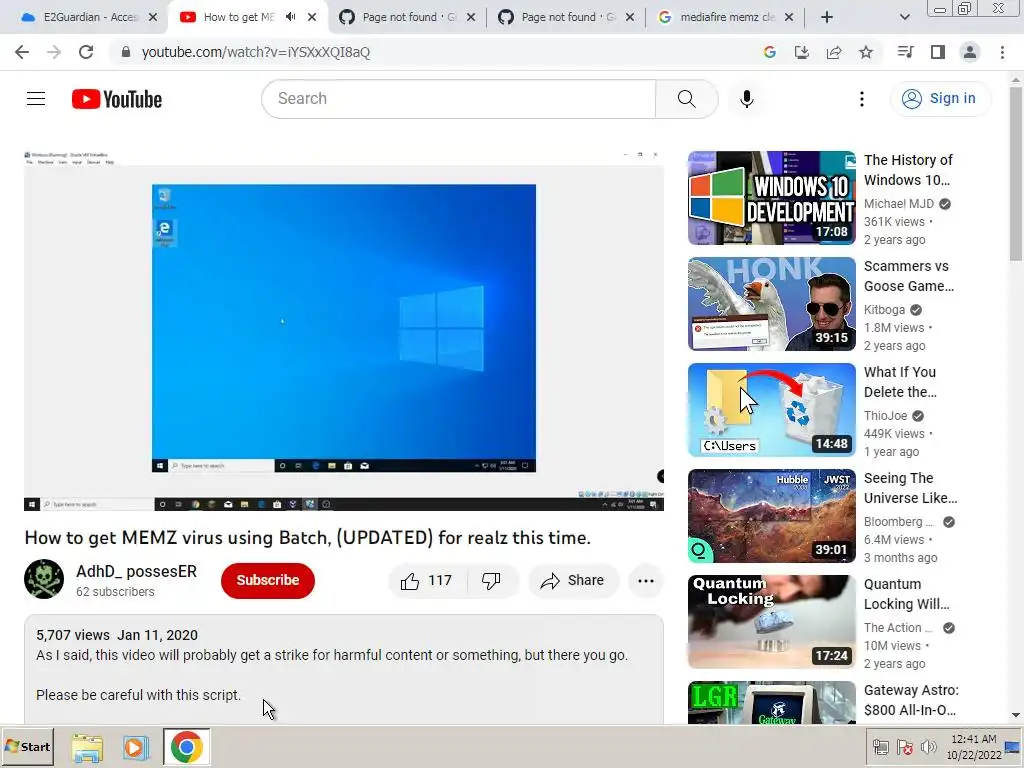Viewport: 1024px width, 768px height.
Task: Open a new browser tab
Action: 827,17
